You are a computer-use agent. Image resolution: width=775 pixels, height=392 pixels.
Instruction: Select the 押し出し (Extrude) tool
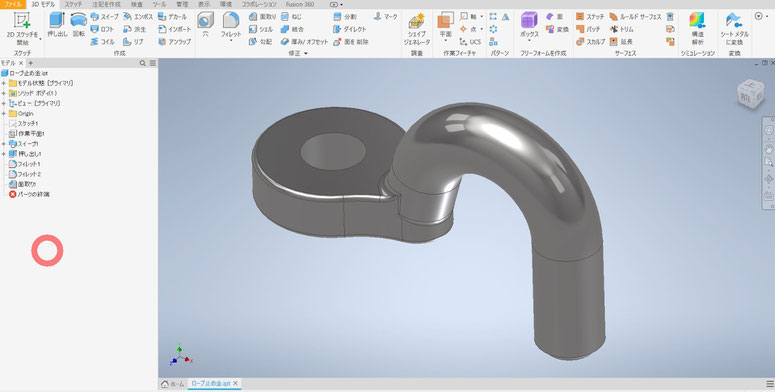click(x=57, y=25)
